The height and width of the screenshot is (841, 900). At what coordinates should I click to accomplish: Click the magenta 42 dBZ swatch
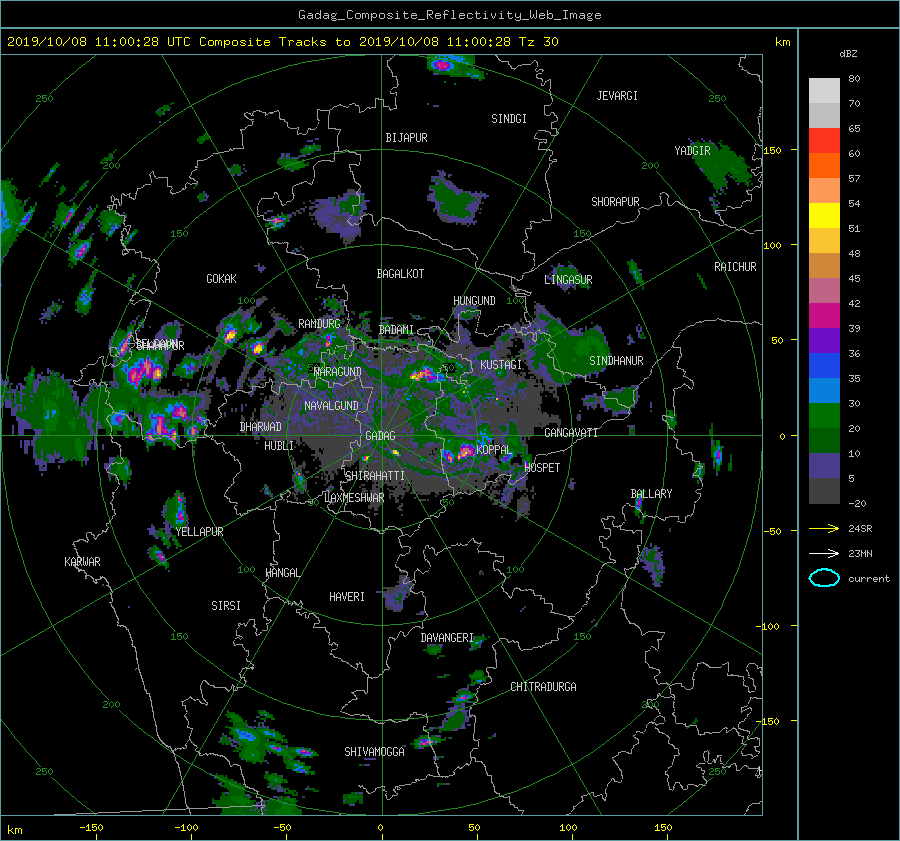coord(824,315)
